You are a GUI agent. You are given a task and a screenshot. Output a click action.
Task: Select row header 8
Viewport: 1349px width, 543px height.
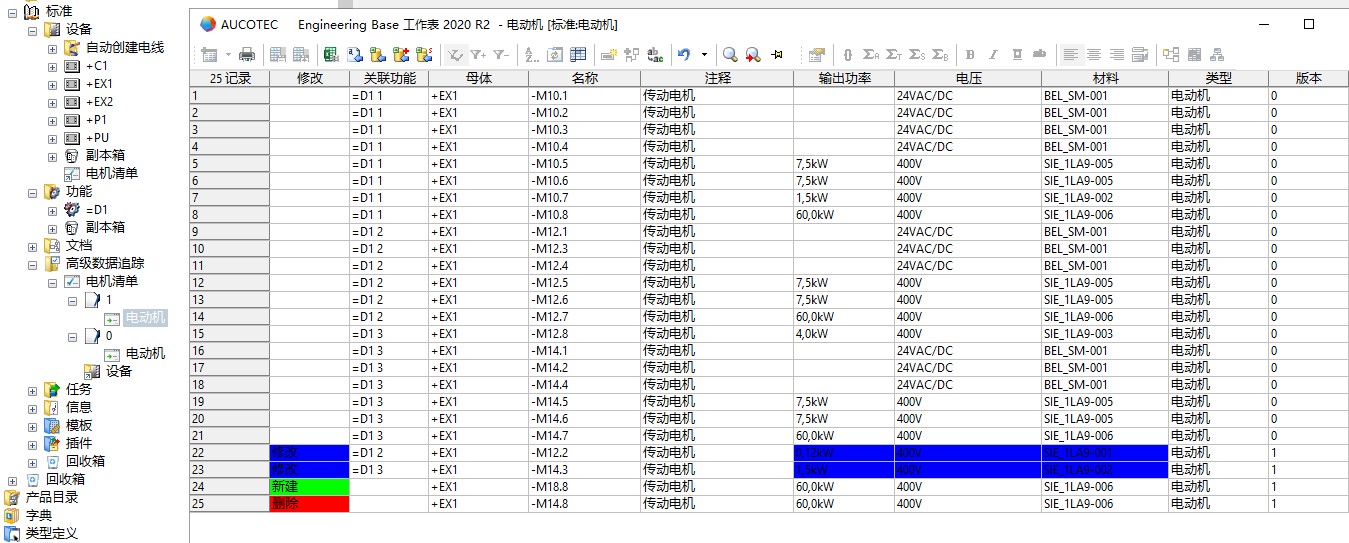pyautogui.click(x=229, y=214)
